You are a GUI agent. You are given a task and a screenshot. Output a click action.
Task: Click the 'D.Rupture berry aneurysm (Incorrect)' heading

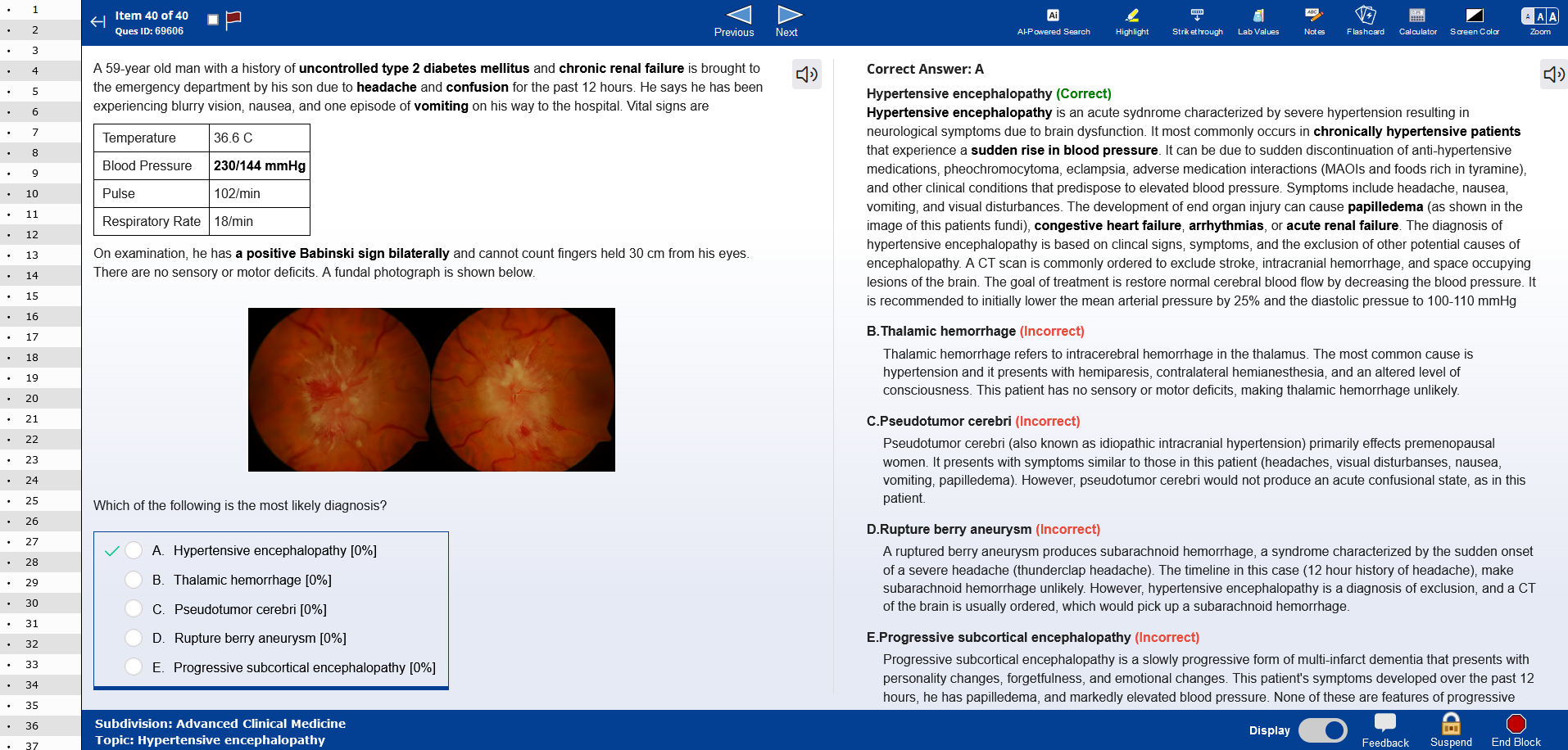point(983,530)
